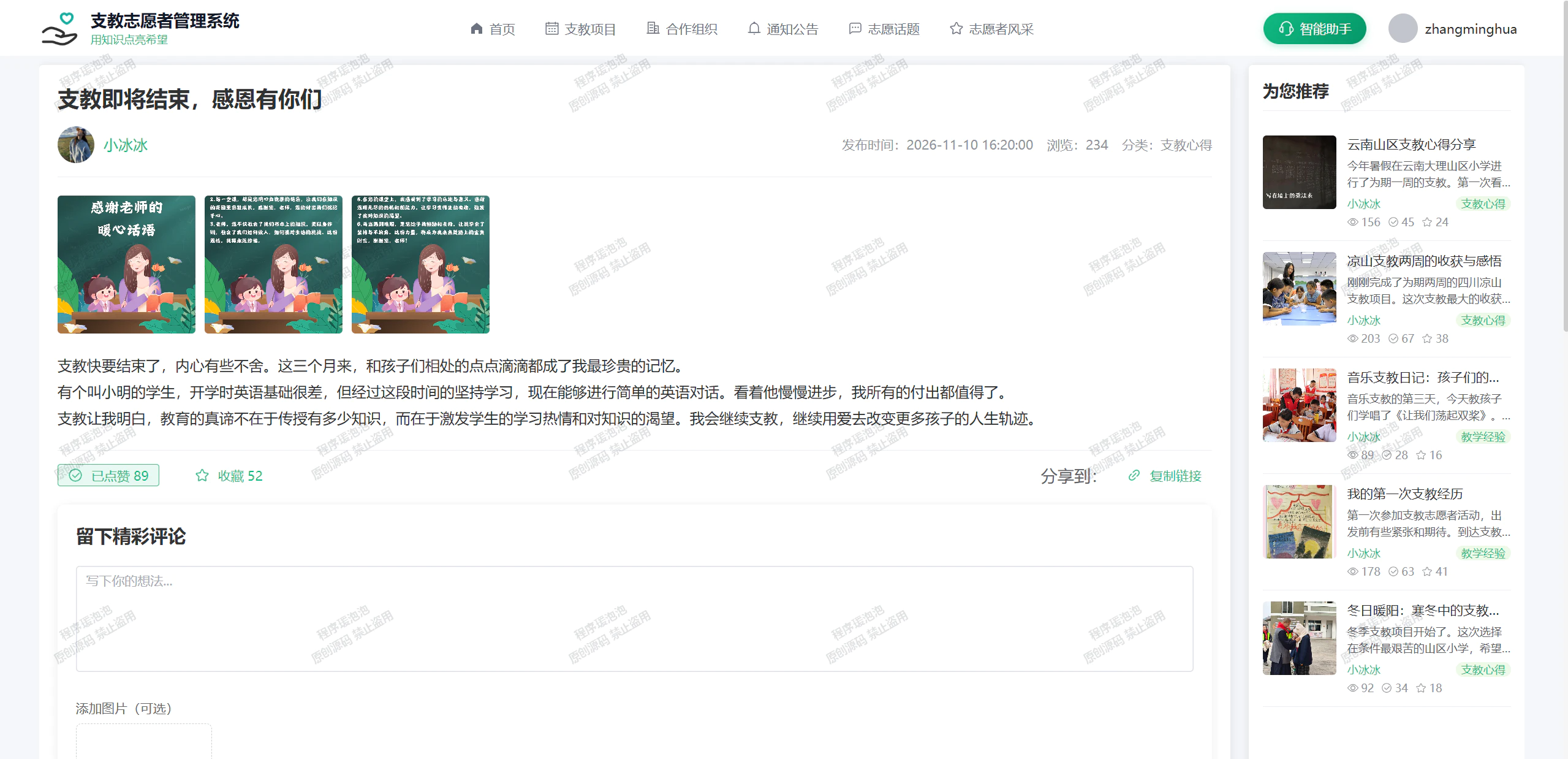This screenshot has width=1568, height=759.
Task: Click the favorites star icon showing 38
Action: point(1427,338)
